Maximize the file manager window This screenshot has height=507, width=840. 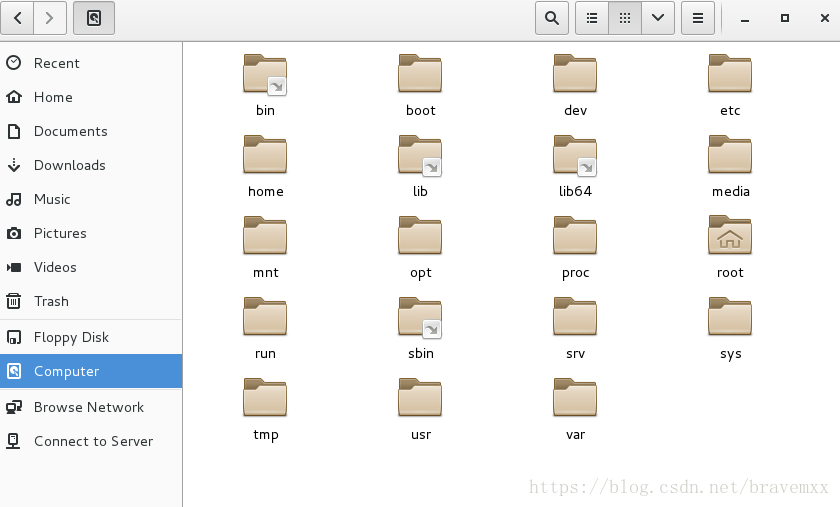tap(785, 18)
